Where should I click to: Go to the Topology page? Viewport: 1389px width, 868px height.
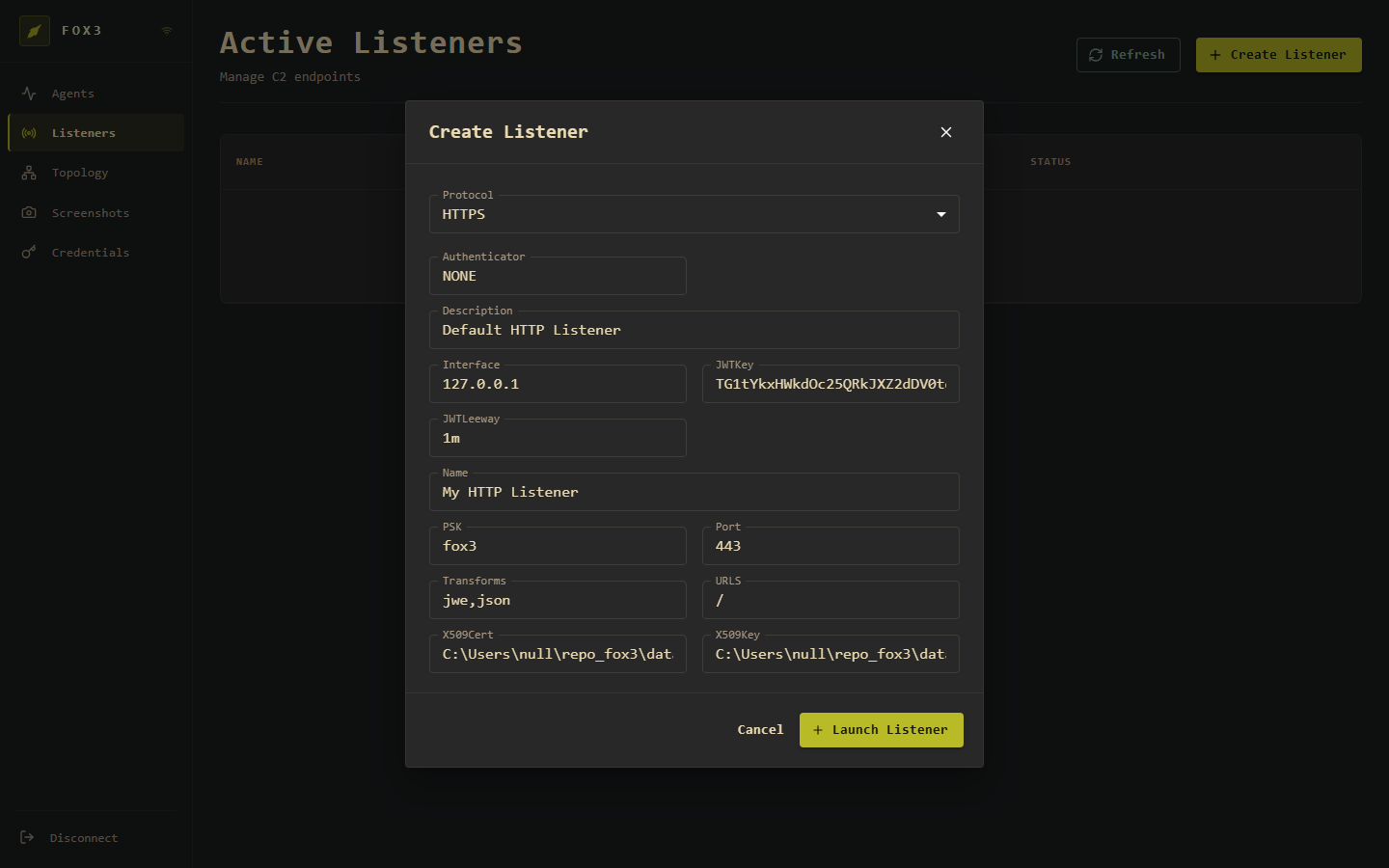tap(95, 173)
